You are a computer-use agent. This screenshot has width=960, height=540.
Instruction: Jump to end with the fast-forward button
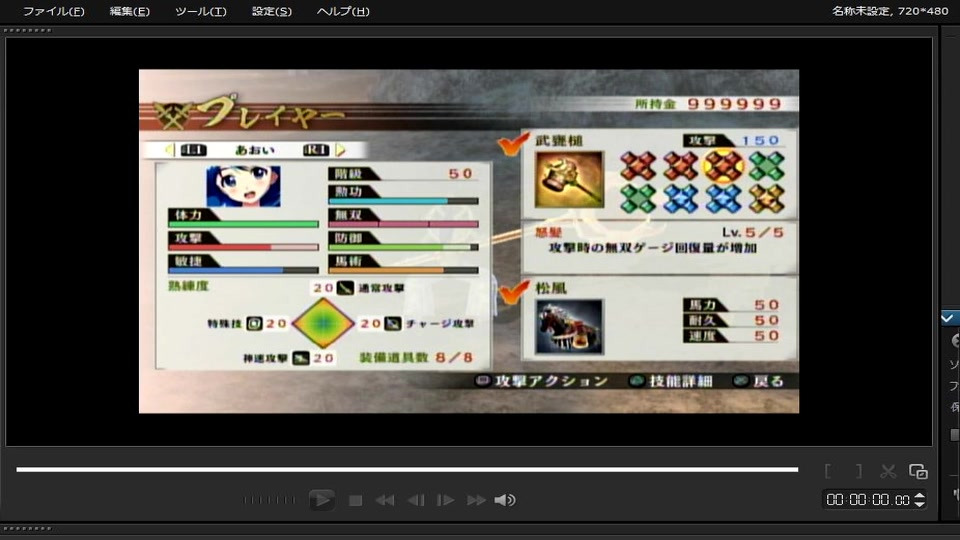tap(476, 500)
